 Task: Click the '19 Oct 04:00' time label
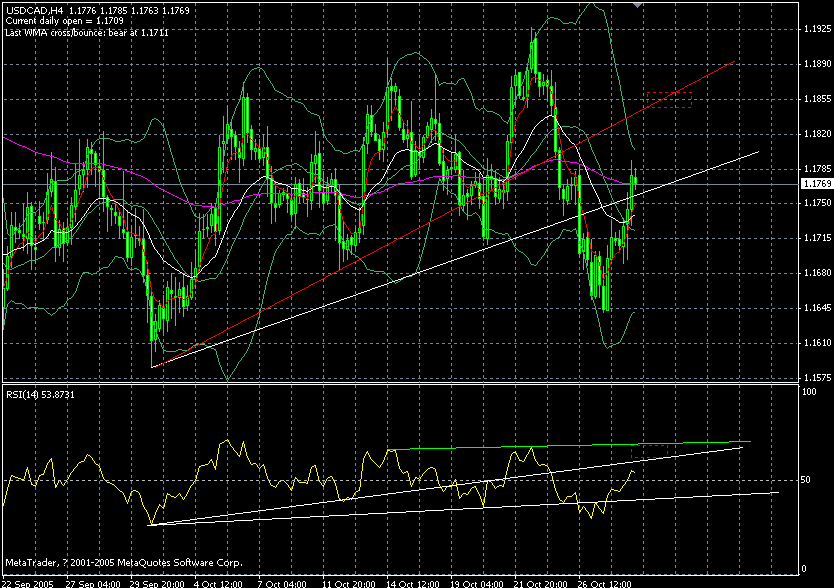(x=477, y=584)
